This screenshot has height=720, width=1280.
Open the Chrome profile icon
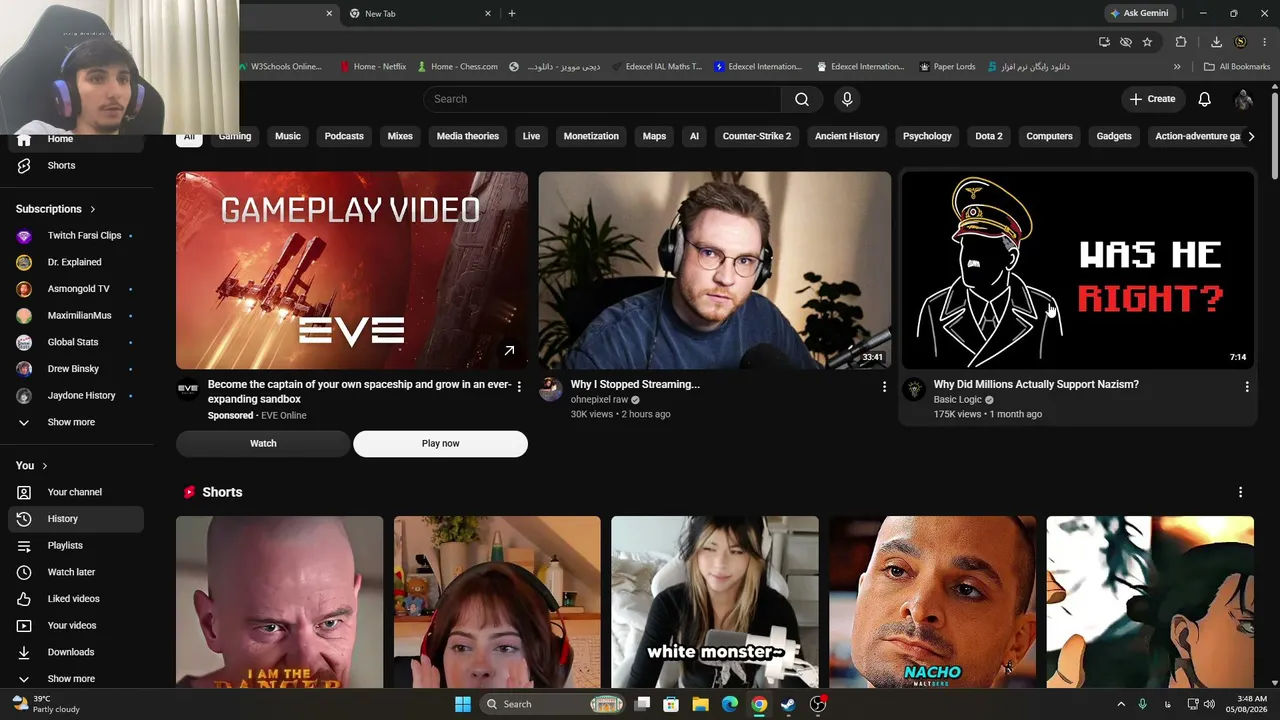[x=1241, y=42]
